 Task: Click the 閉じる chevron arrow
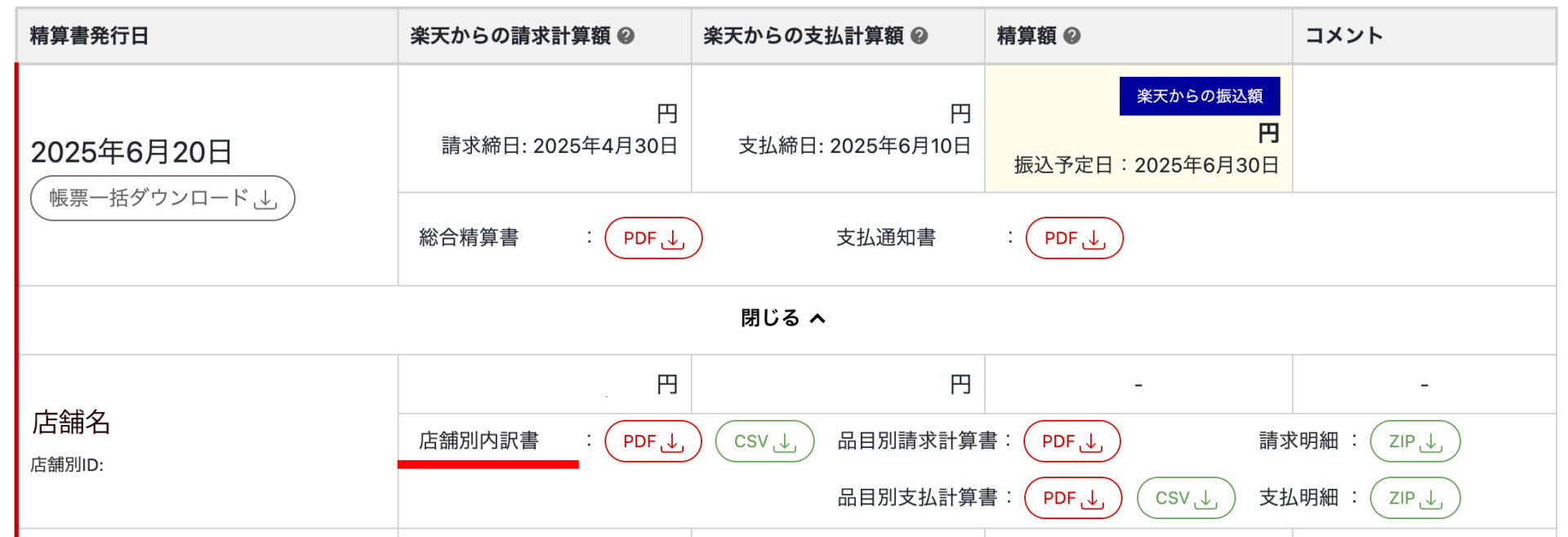coord(817,319)
